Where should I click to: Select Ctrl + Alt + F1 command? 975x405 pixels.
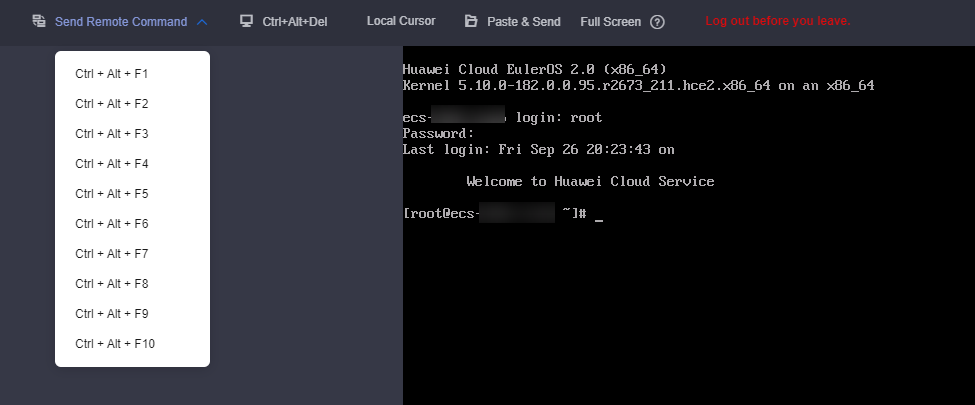[111, 74]
